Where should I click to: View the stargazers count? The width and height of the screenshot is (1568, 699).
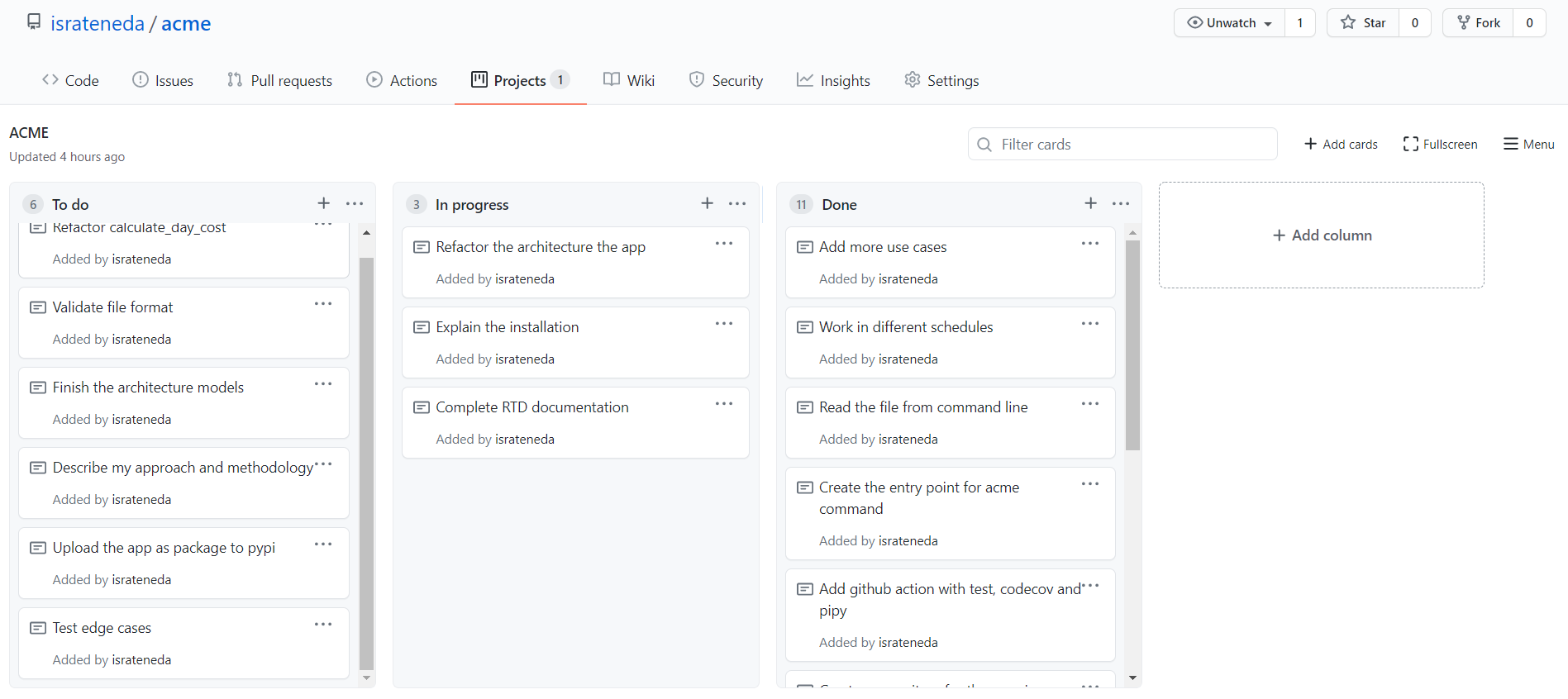click(1415, 23)
